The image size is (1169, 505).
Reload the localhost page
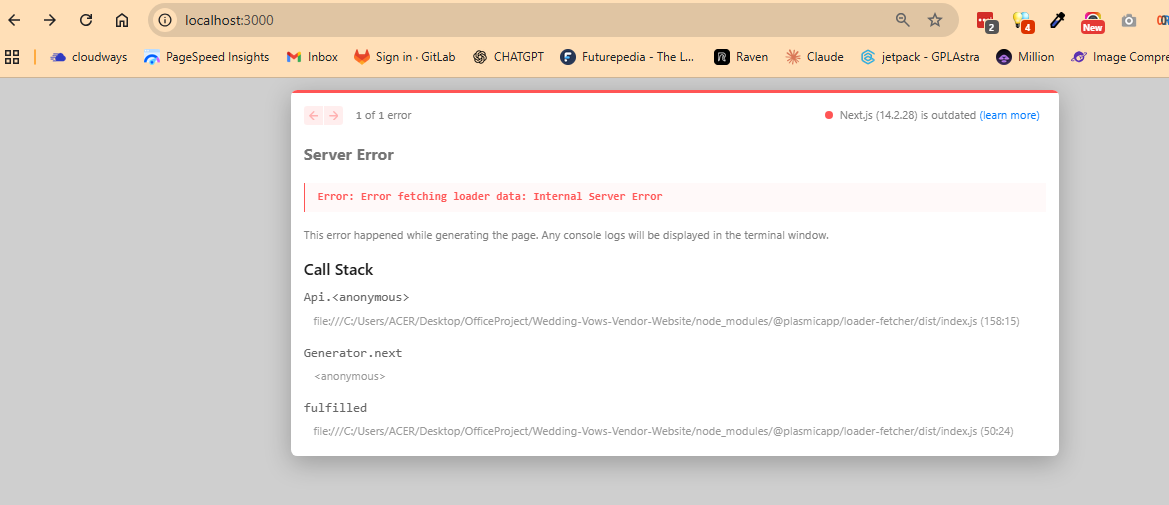click(86, 20)
